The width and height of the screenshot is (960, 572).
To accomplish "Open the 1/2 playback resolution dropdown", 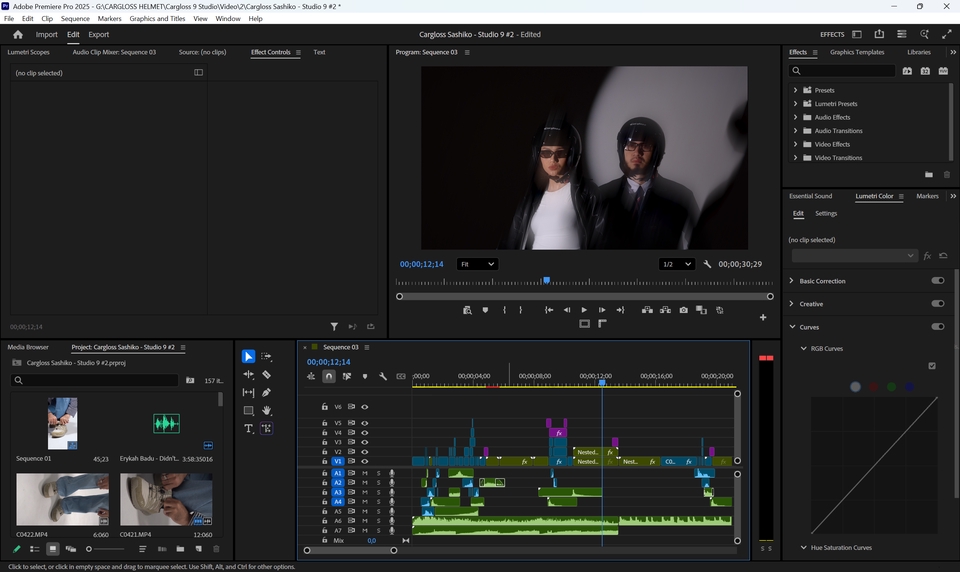I will [676, 264].
